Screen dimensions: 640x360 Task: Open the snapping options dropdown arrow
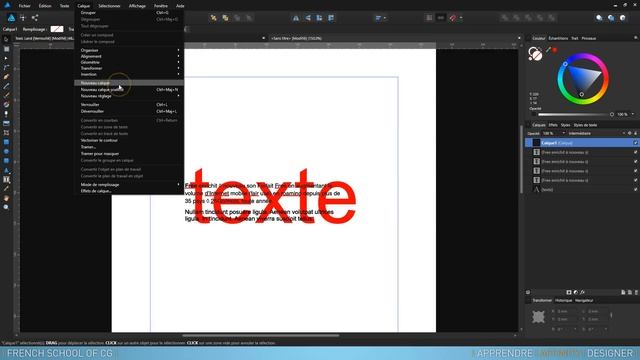(461, 18)
